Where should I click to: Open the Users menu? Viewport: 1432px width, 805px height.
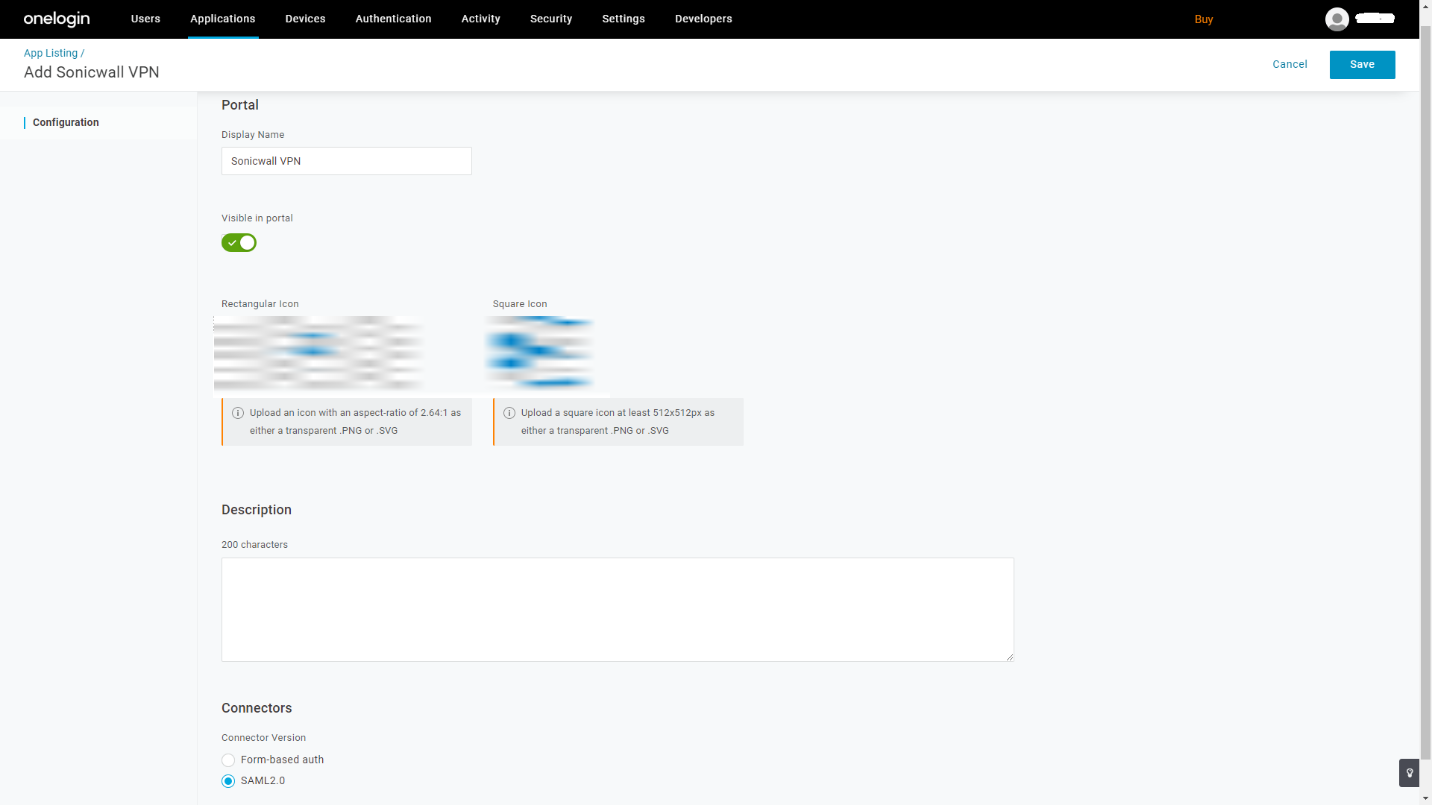click(145, 19)
